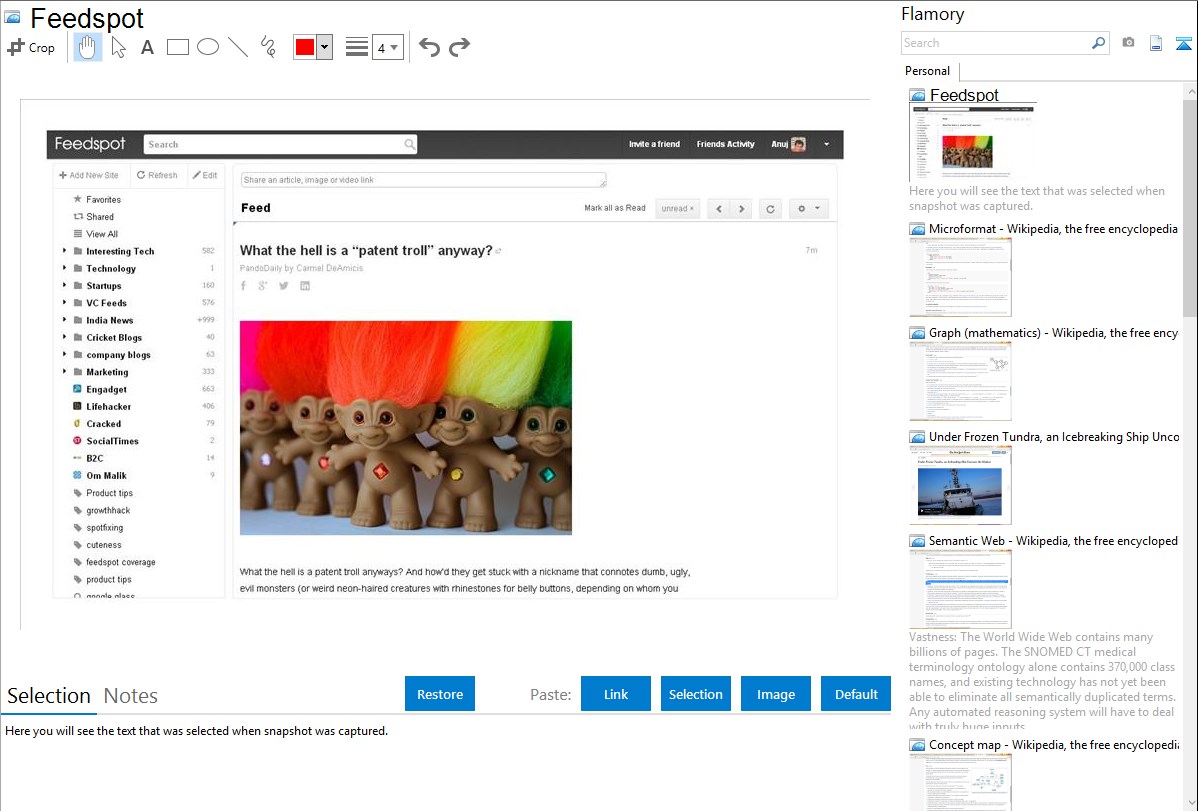Expand the Startups folder arrow
Image resolution: width=1198 pixels, height=811 pixels.
(x=64, y=286)
